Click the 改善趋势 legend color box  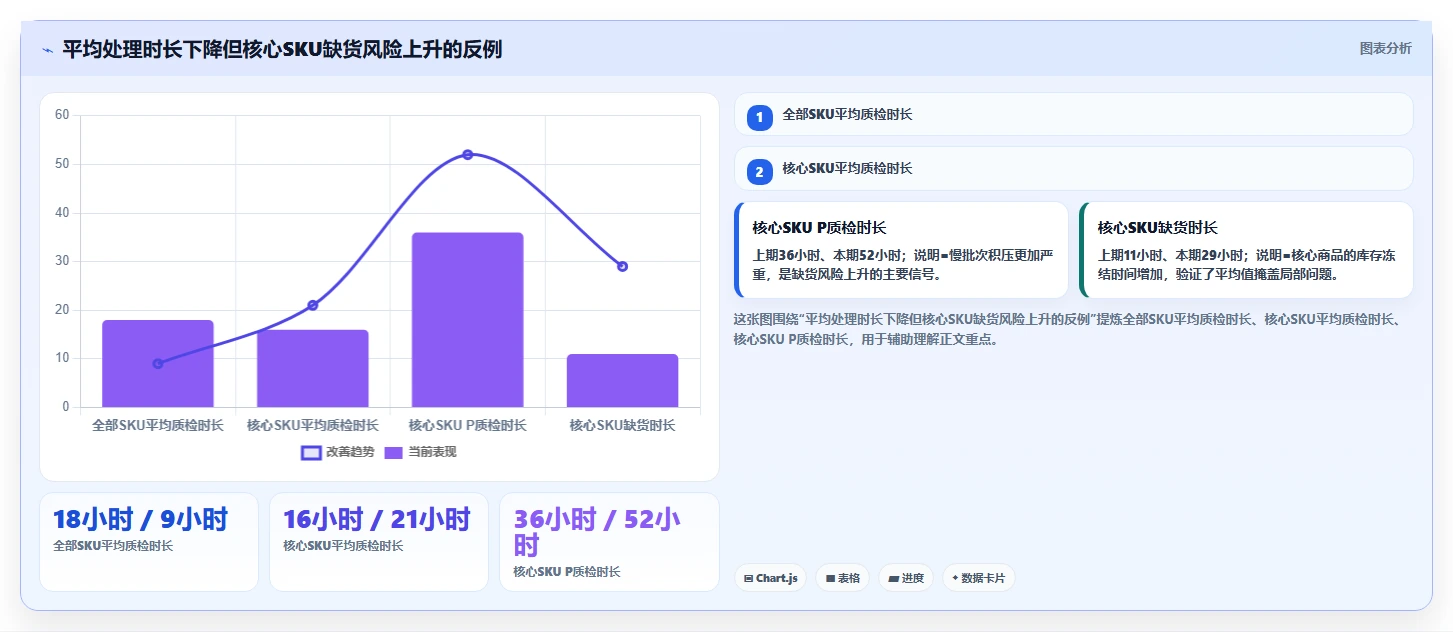coord(311,452)
